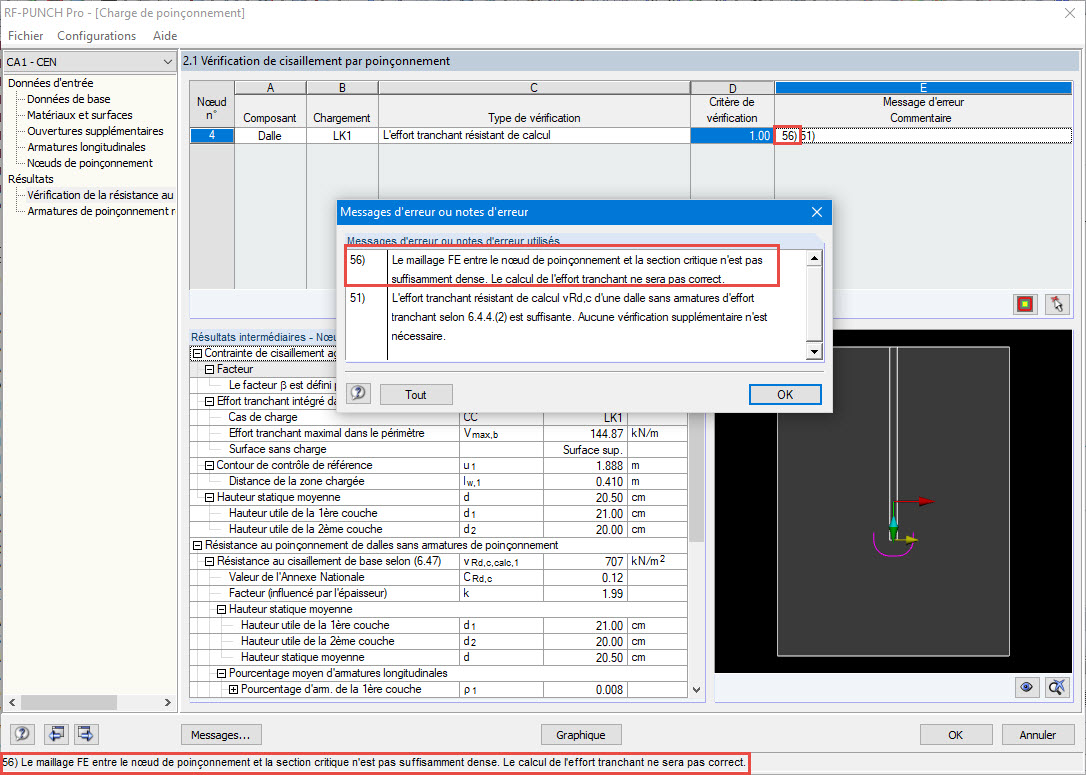The width and height of the screenshot is (1086, 775).
Task: Click the punching node graphic preview
Action: pos(893,501)
